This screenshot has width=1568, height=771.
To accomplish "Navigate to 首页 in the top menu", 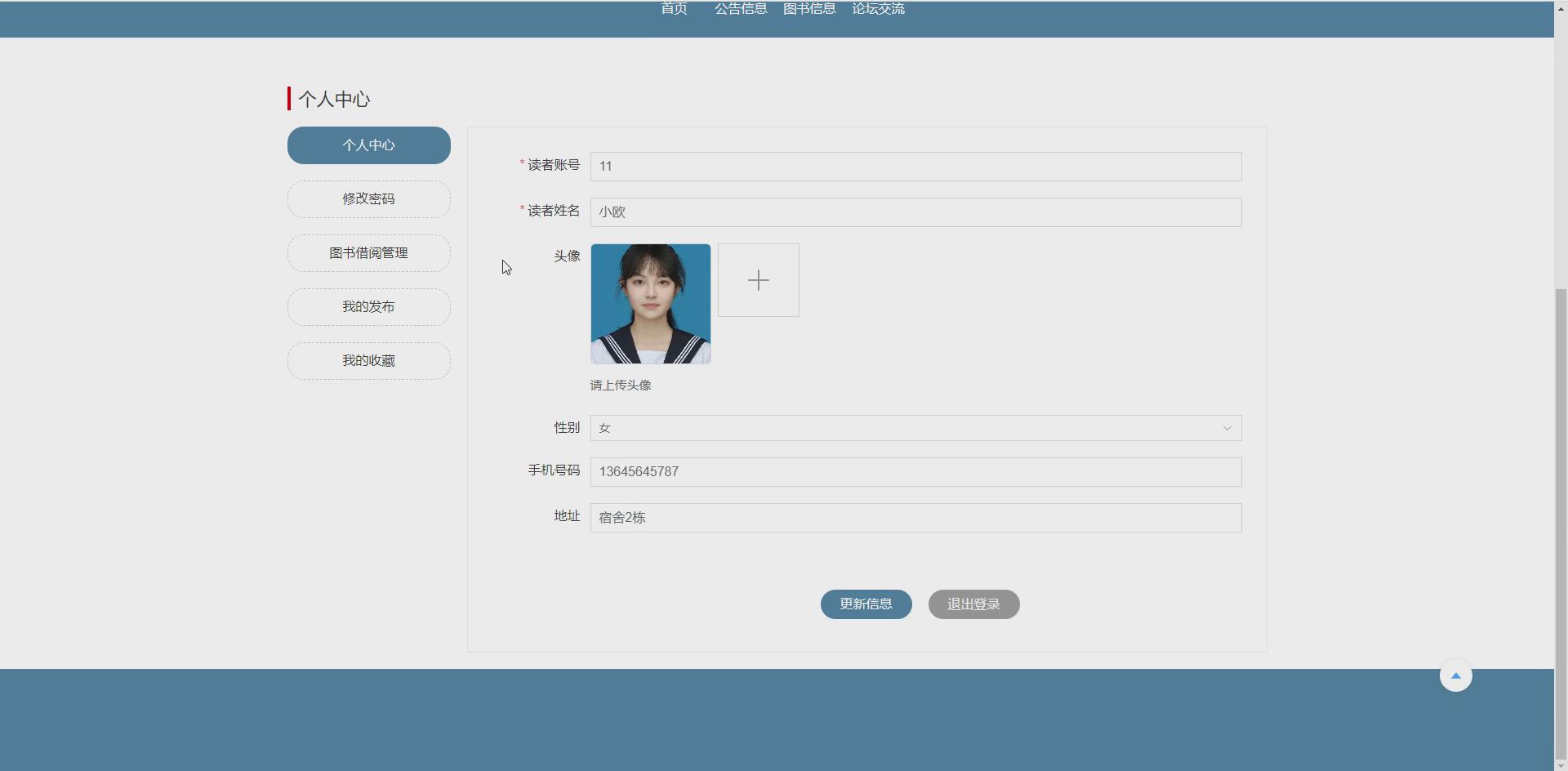I will pos(672,9).
